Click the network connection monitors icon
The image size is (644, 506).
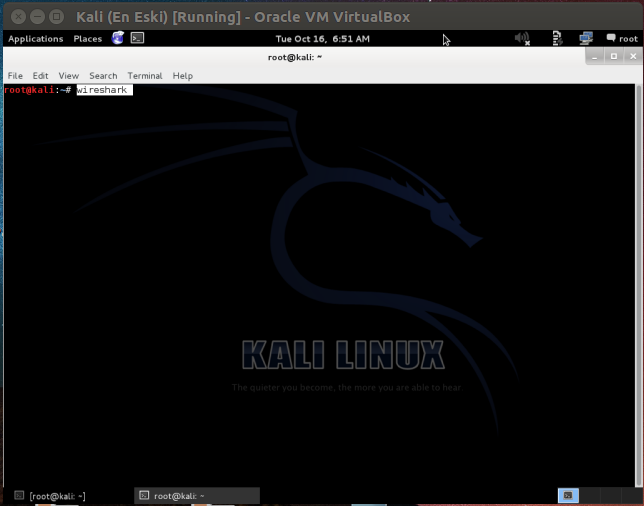586,39
